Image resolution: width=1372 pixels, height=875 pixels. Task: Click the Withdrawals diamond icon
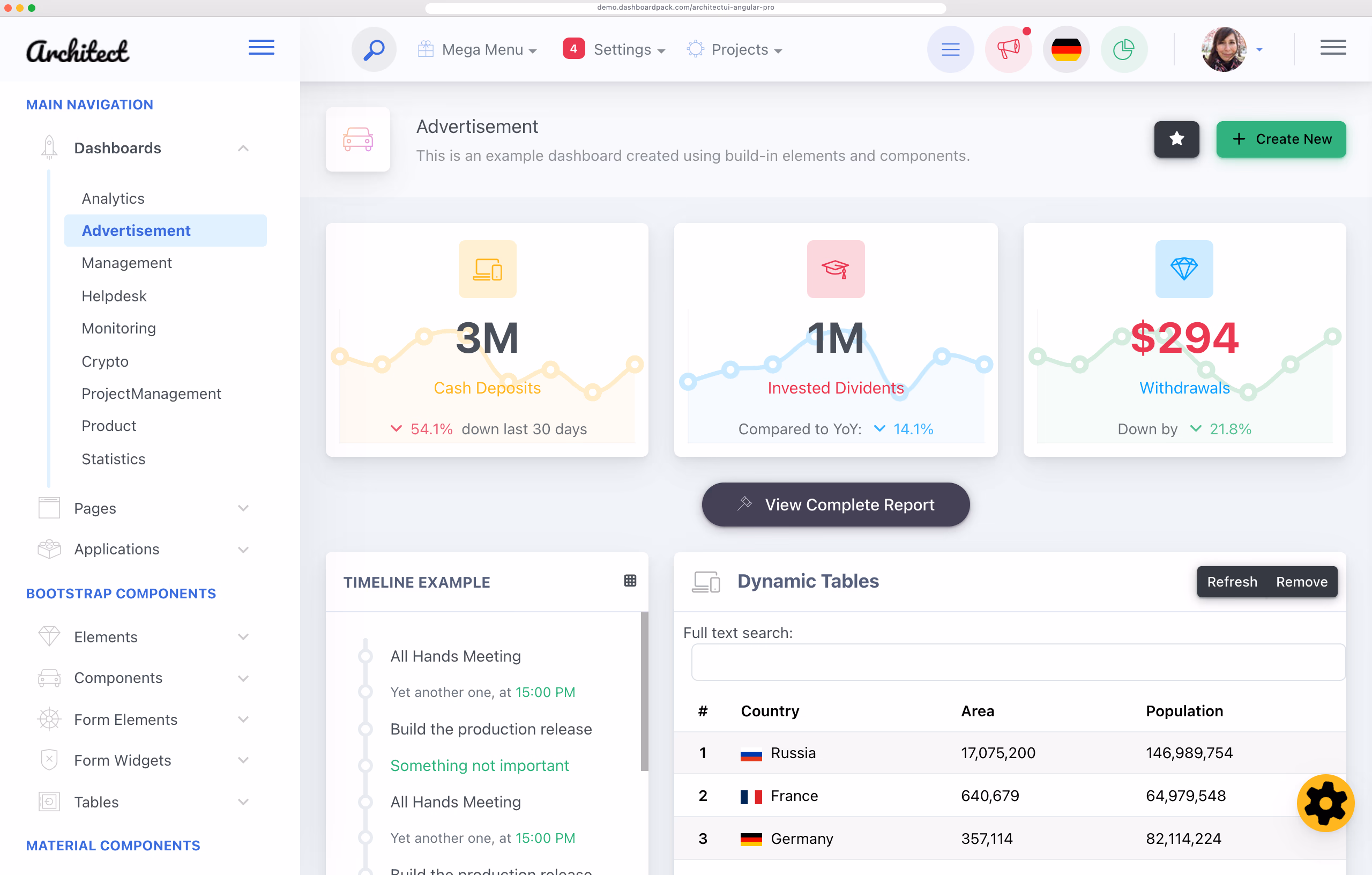pos(1183,269)
